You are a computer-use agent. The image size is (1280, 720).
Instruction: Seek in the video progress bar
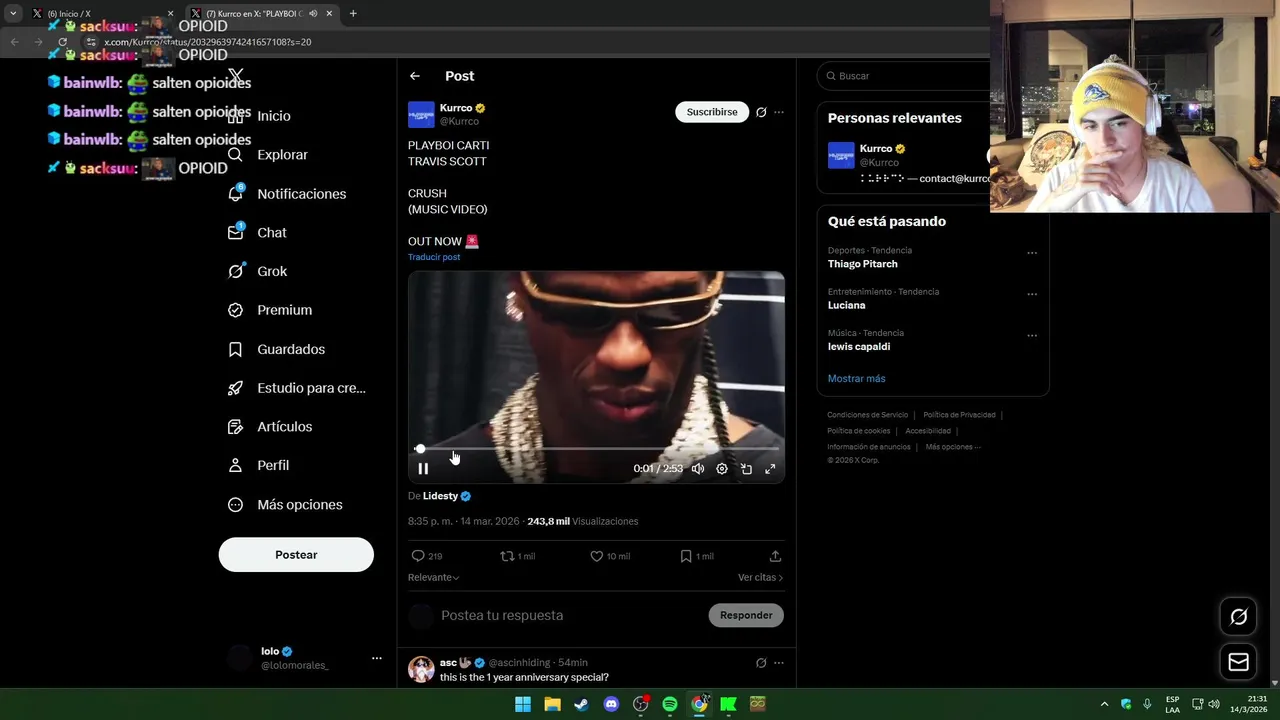pos(596,449)
